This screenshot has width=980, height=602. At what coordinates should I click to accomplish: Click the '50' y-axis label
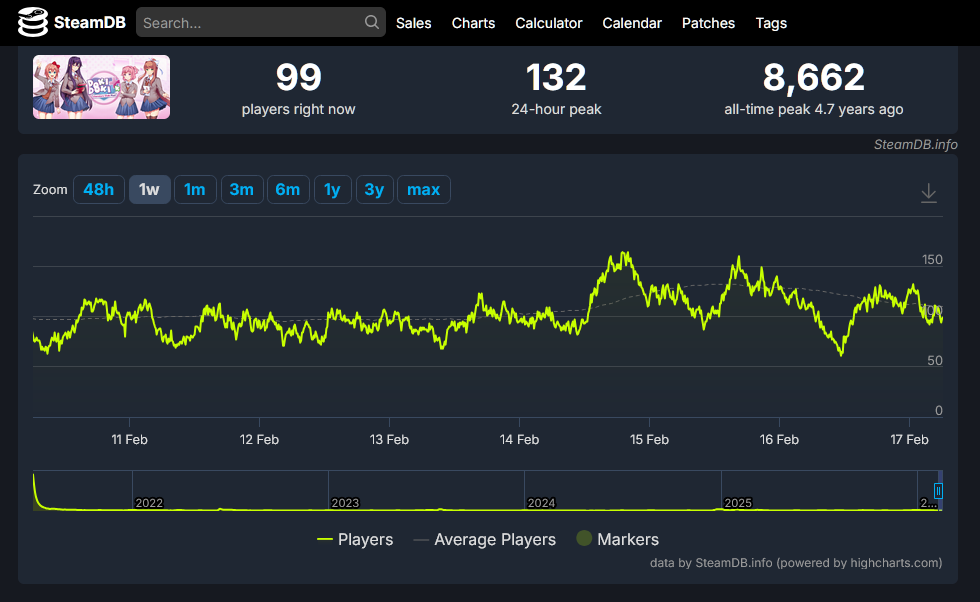(x=935, y=361)
